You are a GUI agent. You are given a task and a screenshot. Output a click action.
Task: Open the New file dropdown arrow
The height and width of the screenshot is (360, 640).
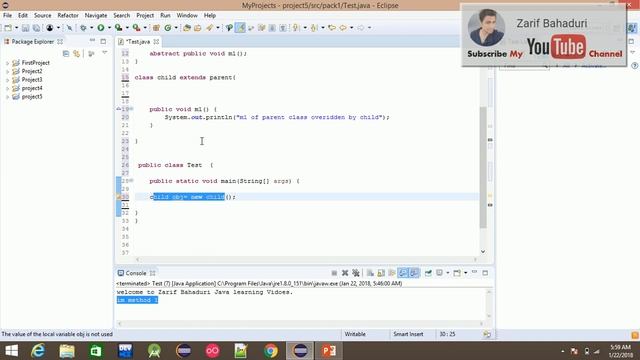[16, 28]
